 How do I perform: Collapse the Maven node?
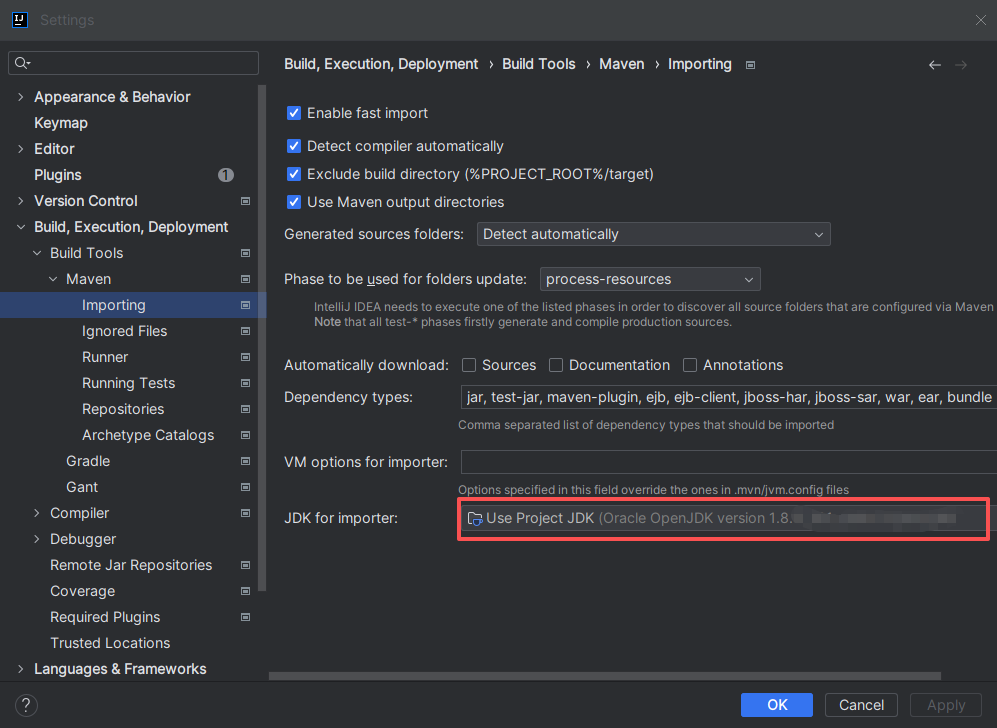(53, 279)
